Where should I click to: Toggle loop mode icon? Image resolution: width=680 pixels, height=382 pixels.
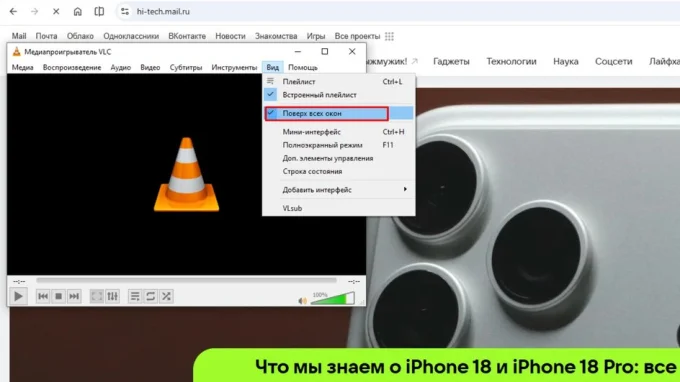[x=150, y=296]
